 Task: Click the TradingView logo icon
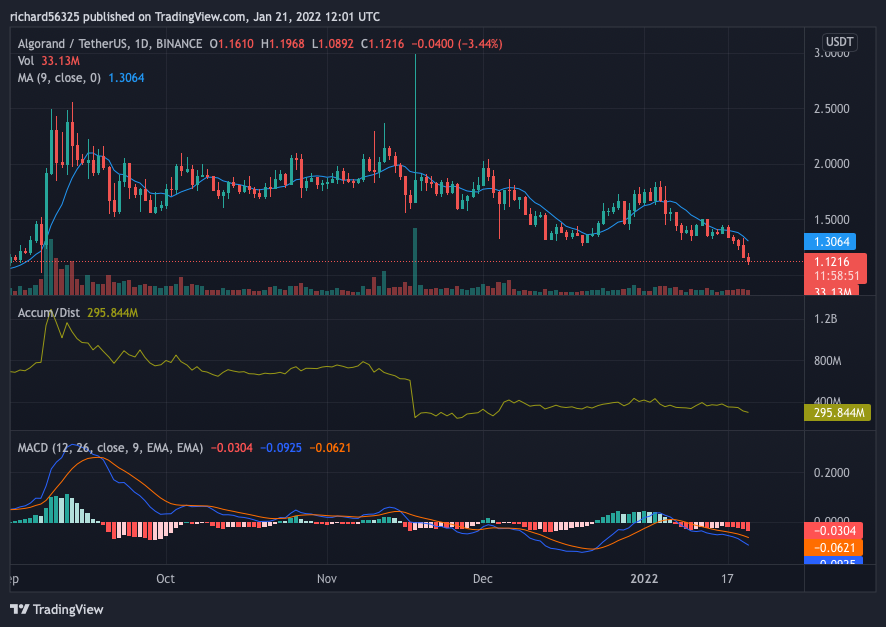pos(20,609)
